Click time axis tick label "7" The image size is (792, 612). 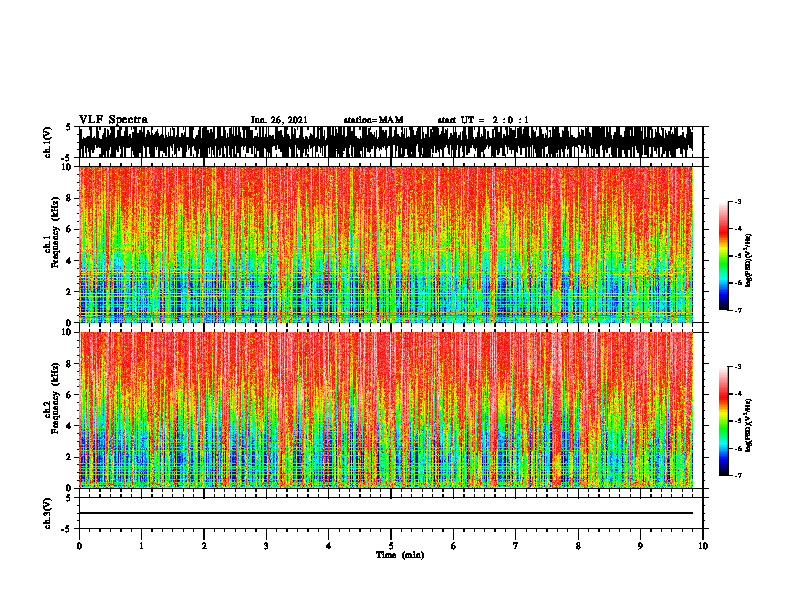click(x=516, y=546)
